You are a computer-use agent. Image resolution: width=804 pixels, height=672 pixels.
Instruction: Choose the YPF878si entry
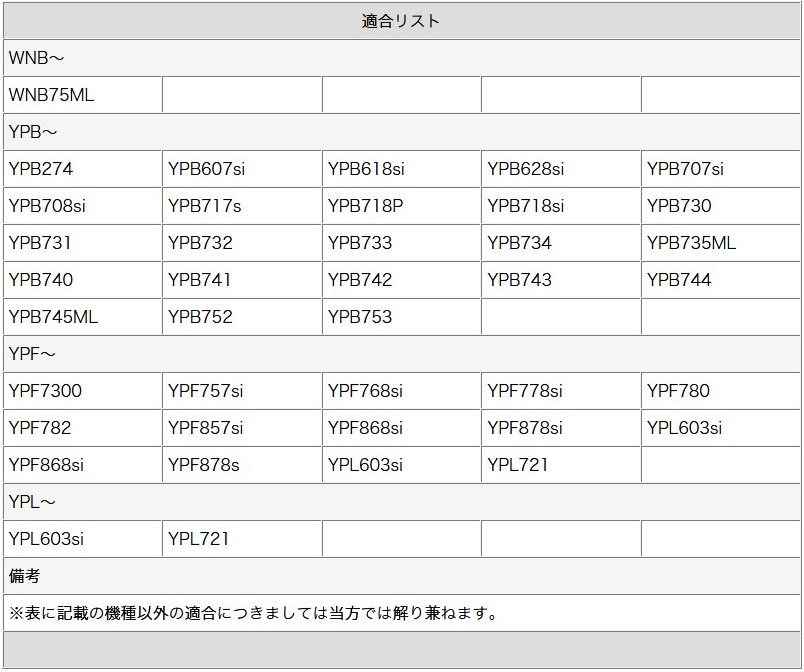[x=561, y=427]
